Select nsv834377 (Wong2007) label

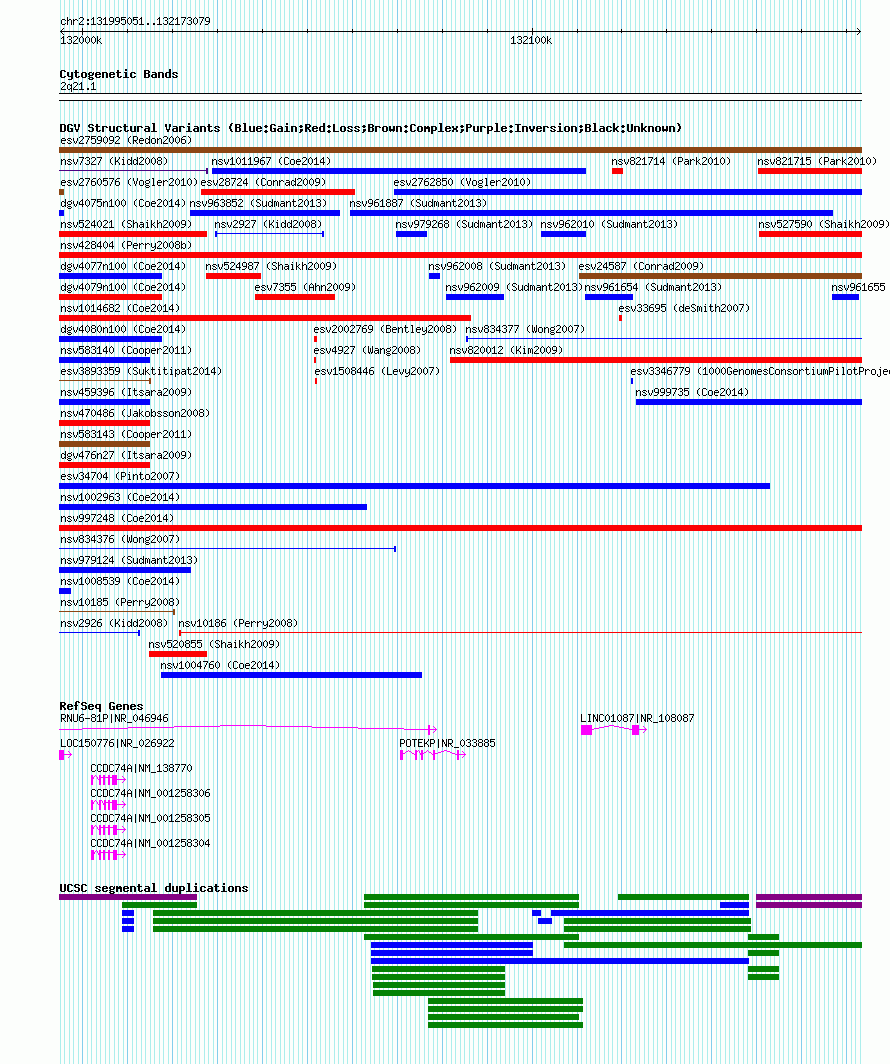click(525, 330)
